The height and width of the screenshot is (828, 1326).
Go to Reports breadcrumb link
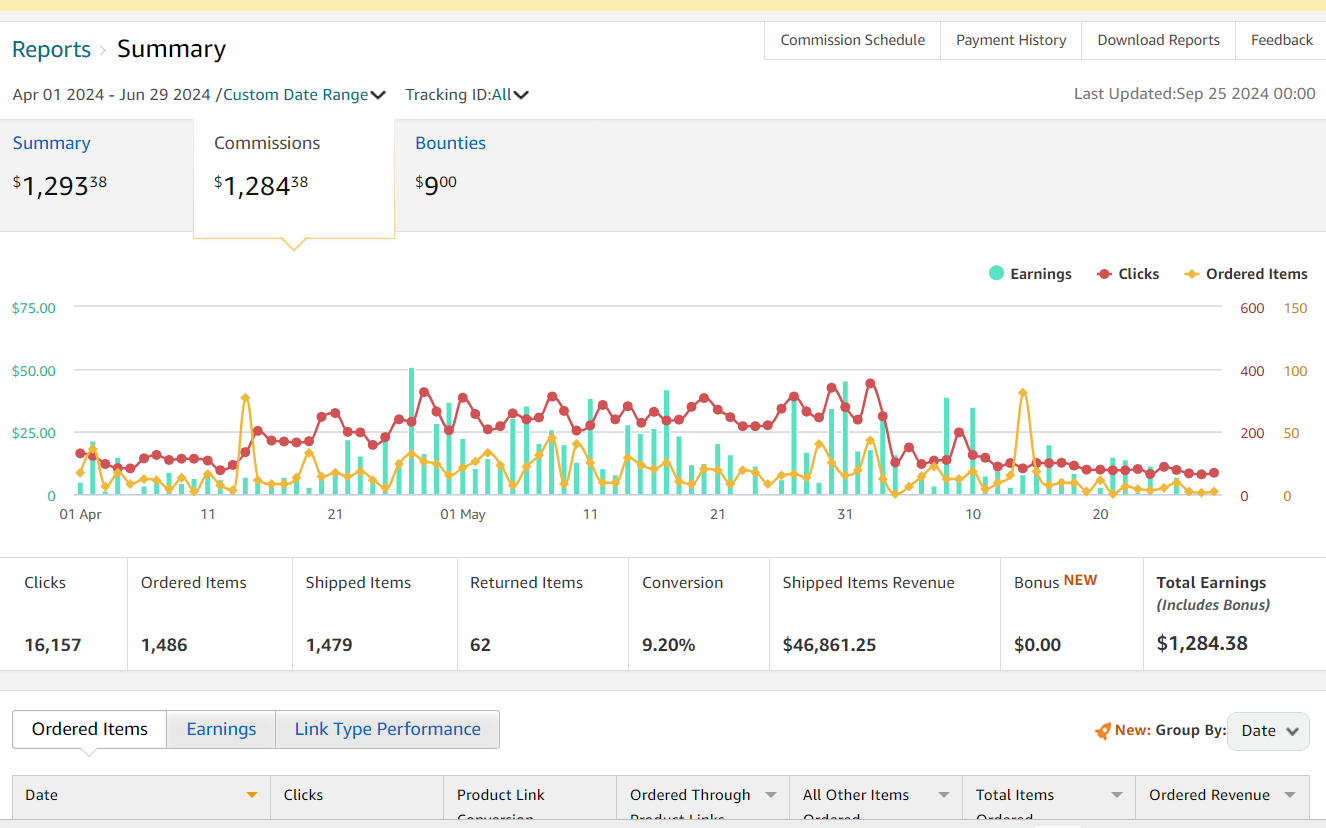pyautogui.click(x=51, y=49)
